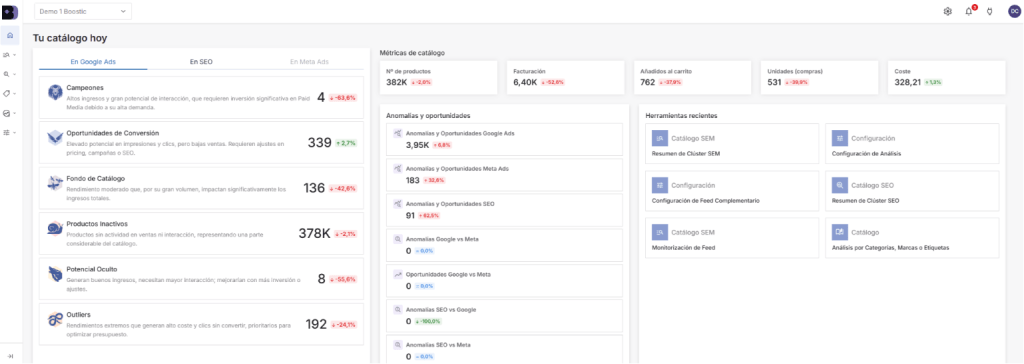Click icon beside Anomalías y Oportunidades SEO

[397, 203]
